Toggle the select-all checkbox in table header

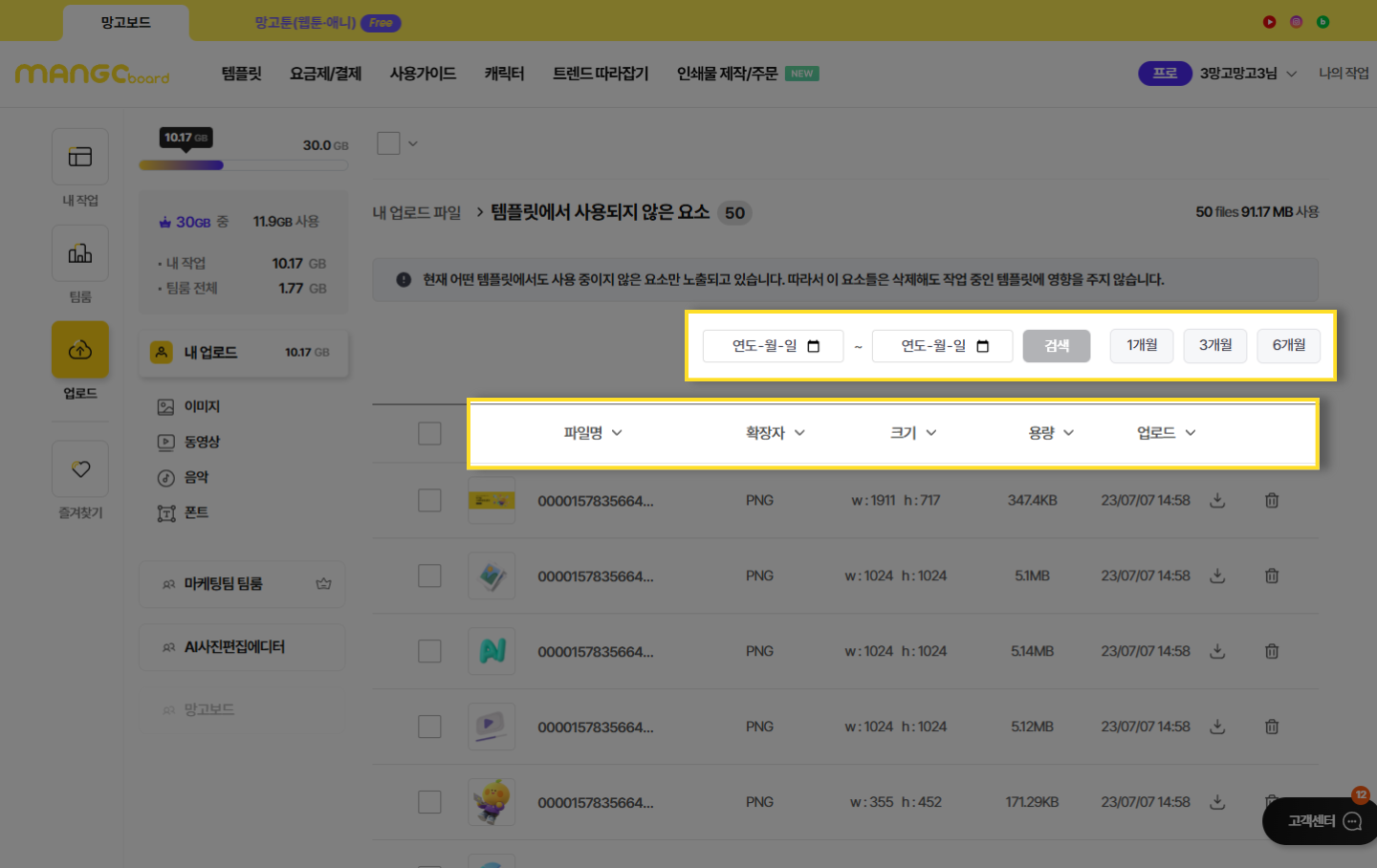pos(429,433)
